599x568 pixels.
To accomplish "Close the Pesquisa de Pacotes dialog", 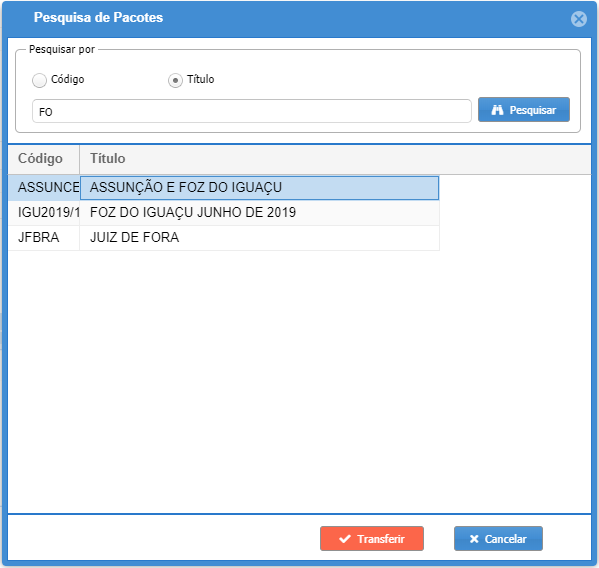I will [578, 19].
